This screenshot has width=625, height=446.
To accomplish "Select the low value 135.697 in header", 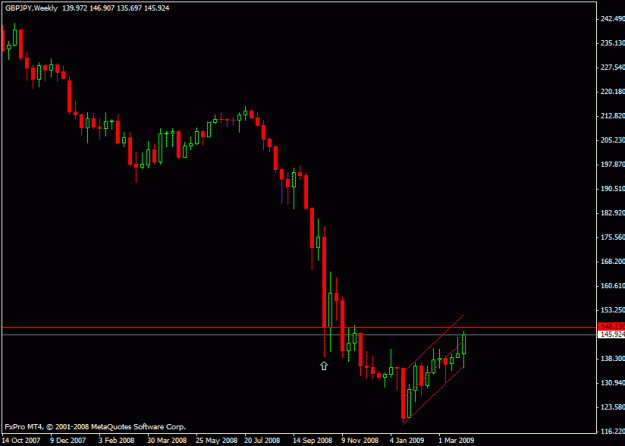I will (x=130, y=8).
